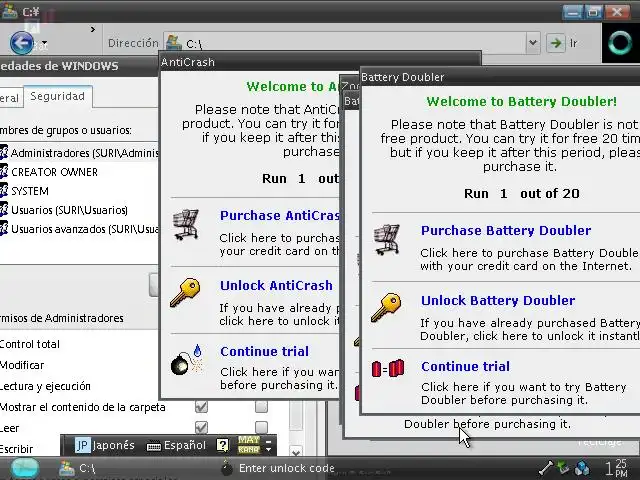Click the SYSTEM user group icon
This screenshot has width=640, height=480.
4,191
